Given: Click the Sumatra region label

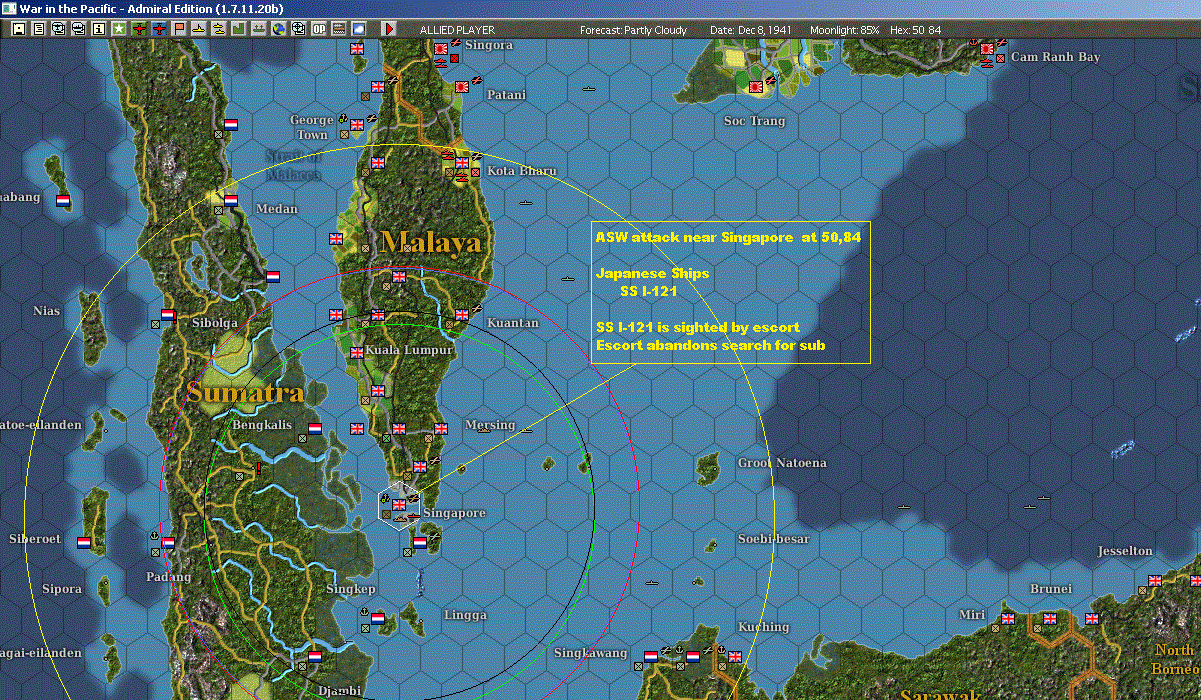Looking at the screenshot, I should click(245, 392).
